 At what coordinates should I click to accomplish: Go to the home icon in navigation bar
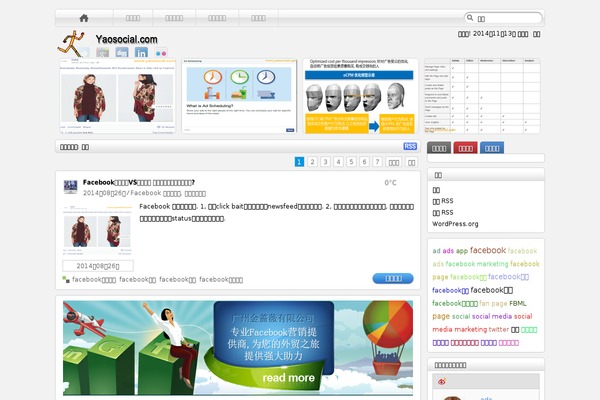click(x=84, y=18)
